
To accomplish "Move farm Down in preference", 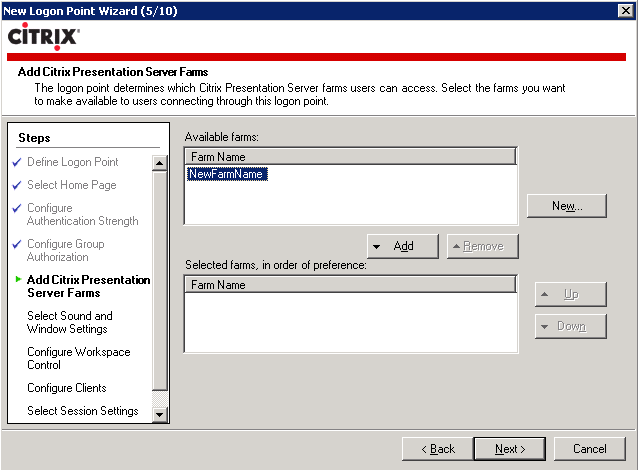I will pyautogui.click(x=570, y=326).
